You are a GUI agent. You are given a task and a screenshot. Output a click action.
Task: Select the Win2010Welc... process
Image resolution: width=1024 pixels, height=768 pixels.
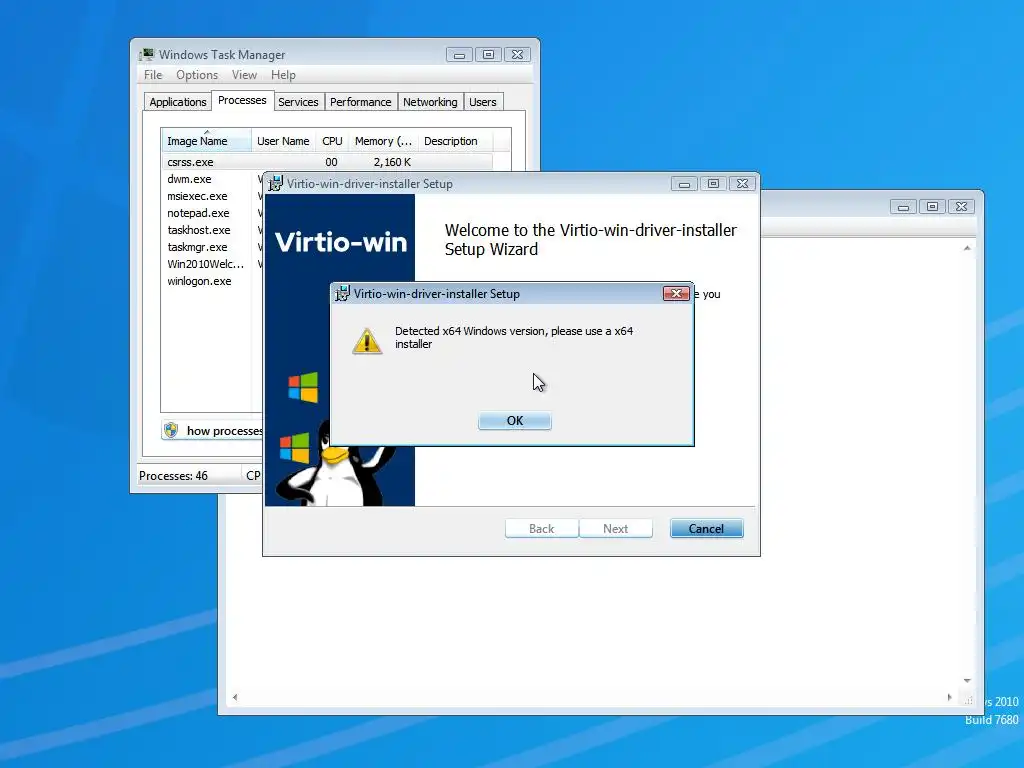pyautogui.click(x=205, y=264)
